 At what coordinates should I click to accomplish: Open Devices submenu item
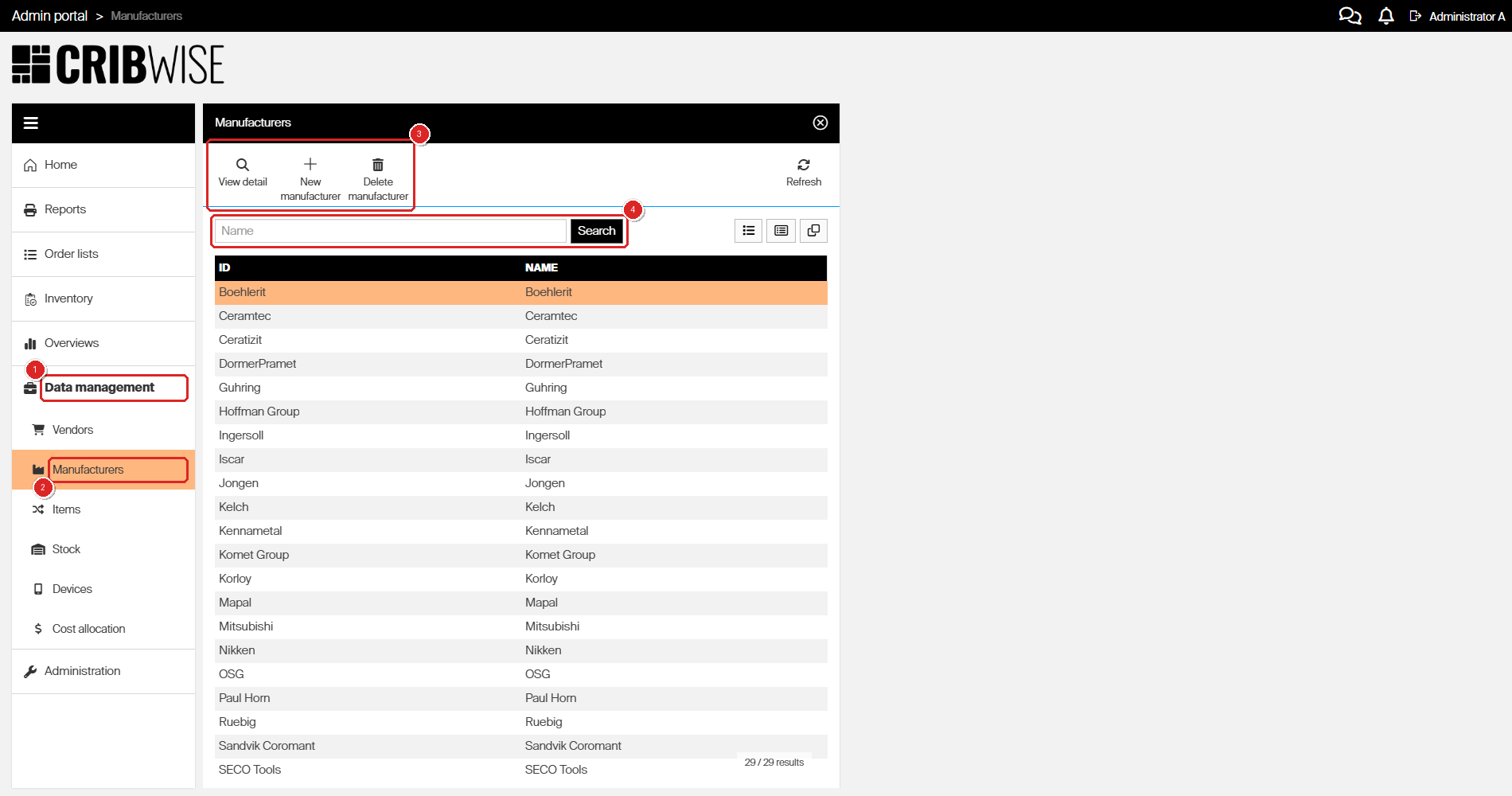(x=103, y=589)
